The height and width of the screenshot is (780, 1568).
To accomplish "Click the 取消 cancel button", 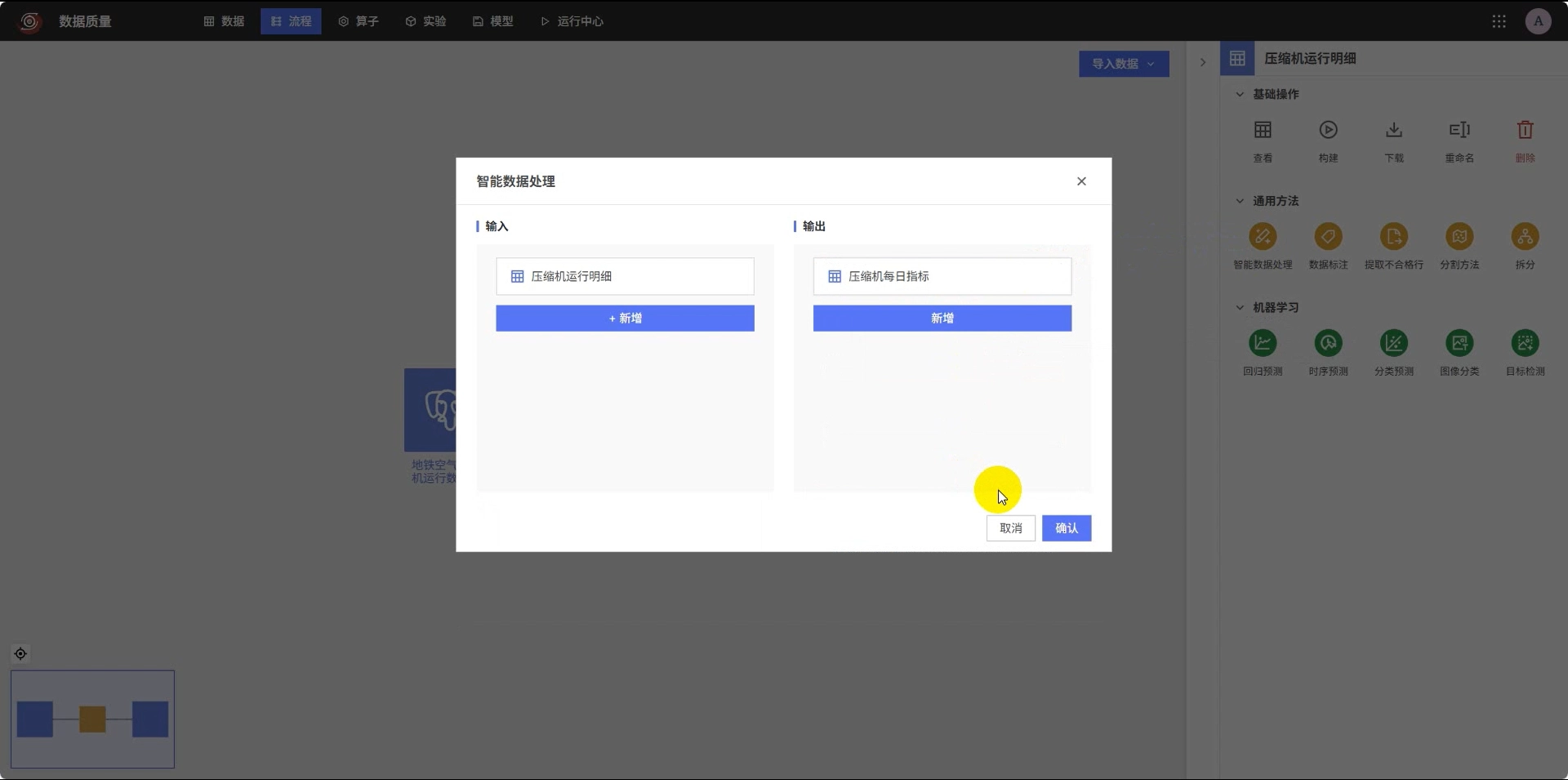I will 1011,528.
